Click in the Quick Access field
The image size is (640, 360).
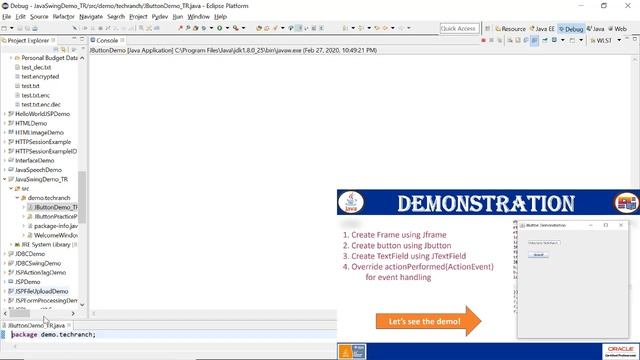459,29
